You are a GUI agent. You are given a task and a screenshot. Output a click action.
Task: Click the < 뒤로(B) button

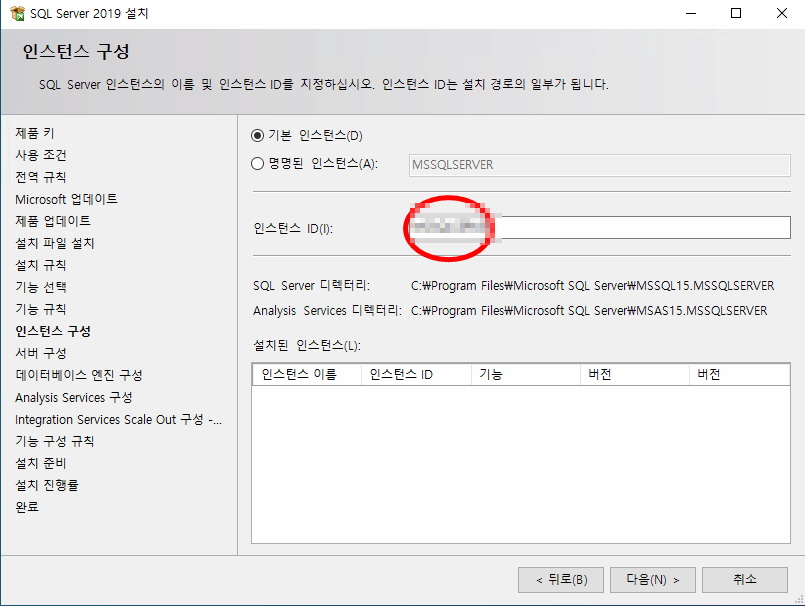561,580
